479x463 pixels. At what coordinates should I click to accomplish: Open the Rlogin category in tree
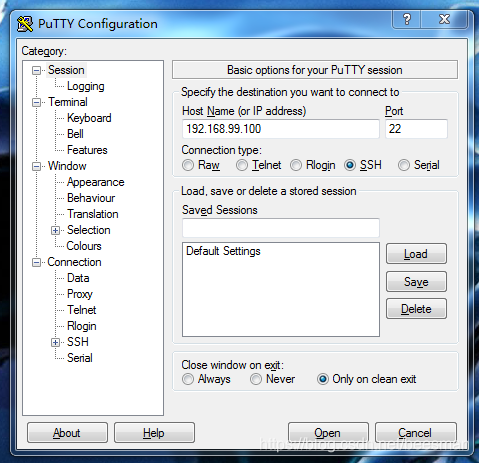(82, 326)
